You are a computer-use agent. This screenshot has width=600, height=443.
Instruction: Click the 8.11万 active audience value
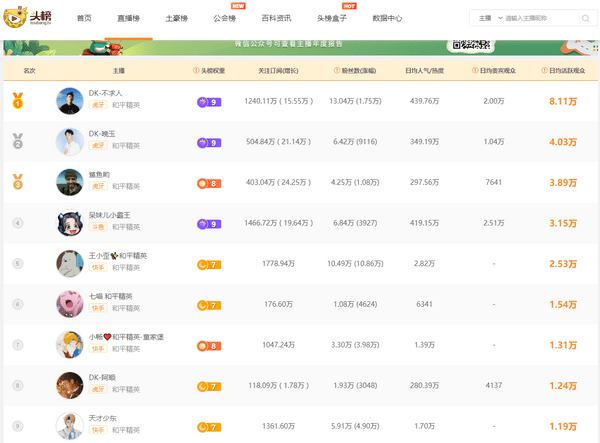(563, 101)
